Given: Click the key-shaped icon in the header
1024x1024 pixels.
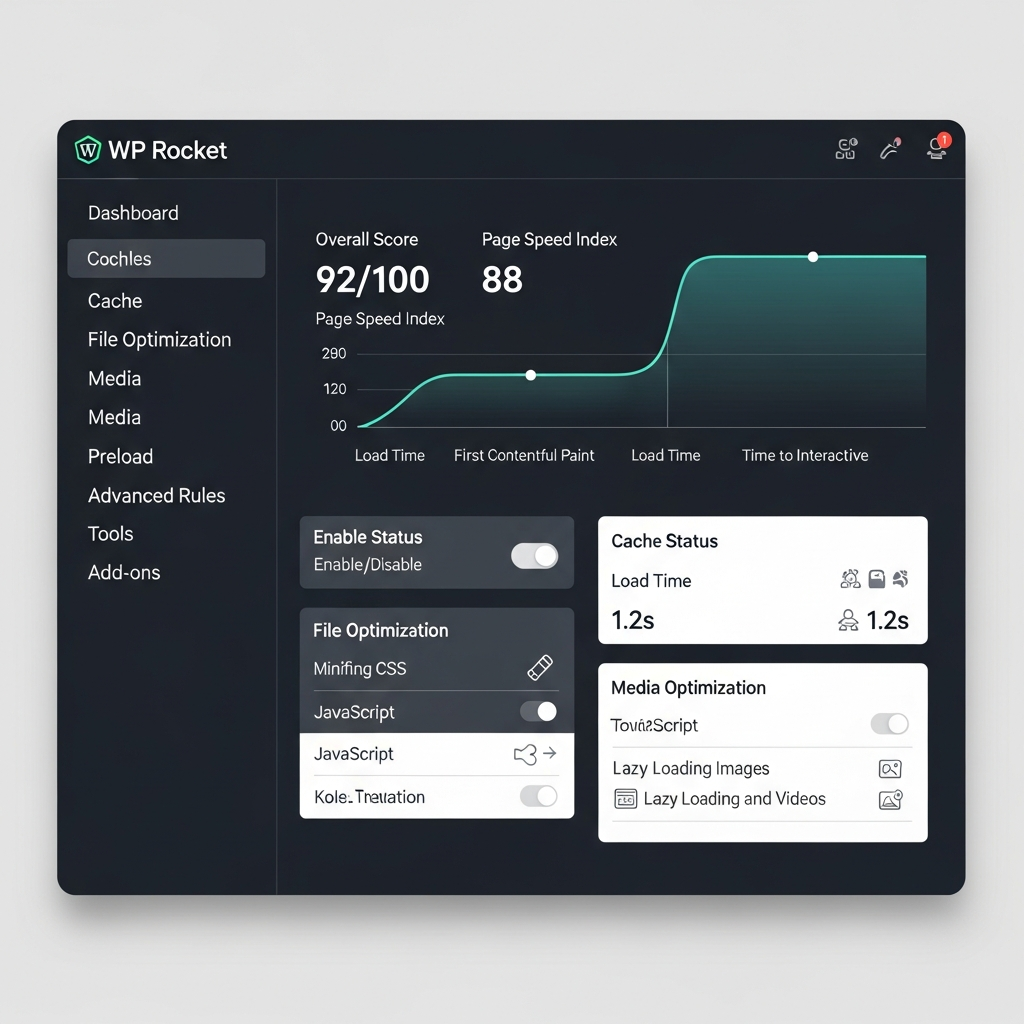Looking at the screenshot, I should coord(890,149).
